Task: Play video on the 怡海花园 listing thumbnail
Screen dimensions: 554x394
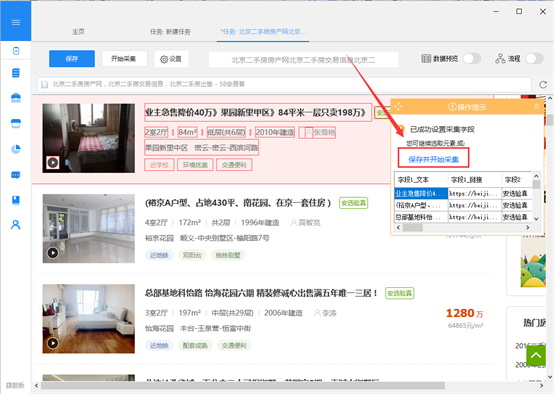Action: (53, 343)
